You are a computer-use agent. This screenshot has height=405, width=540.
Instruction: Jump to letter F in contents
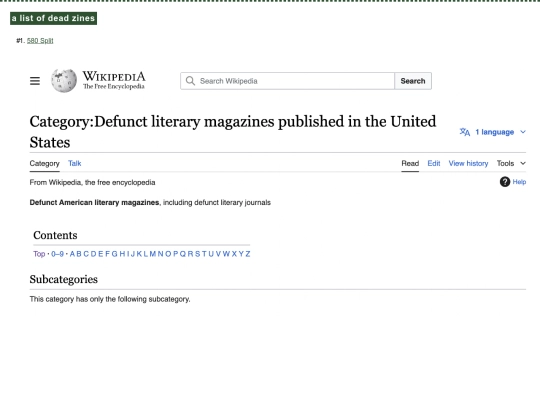[107, 254]
